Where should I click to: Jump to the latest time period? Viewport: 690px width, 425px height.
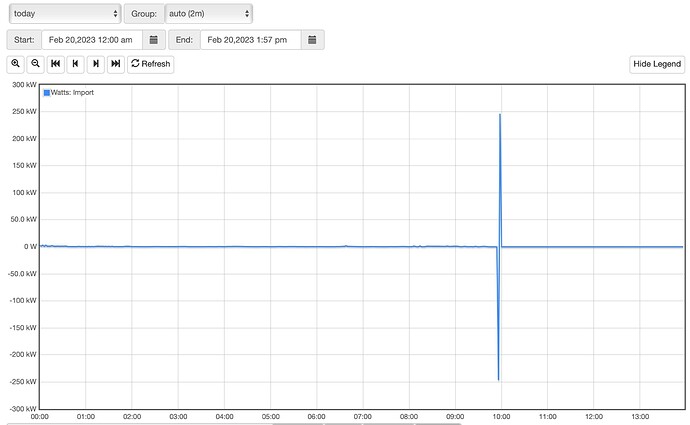click(116, 64)
